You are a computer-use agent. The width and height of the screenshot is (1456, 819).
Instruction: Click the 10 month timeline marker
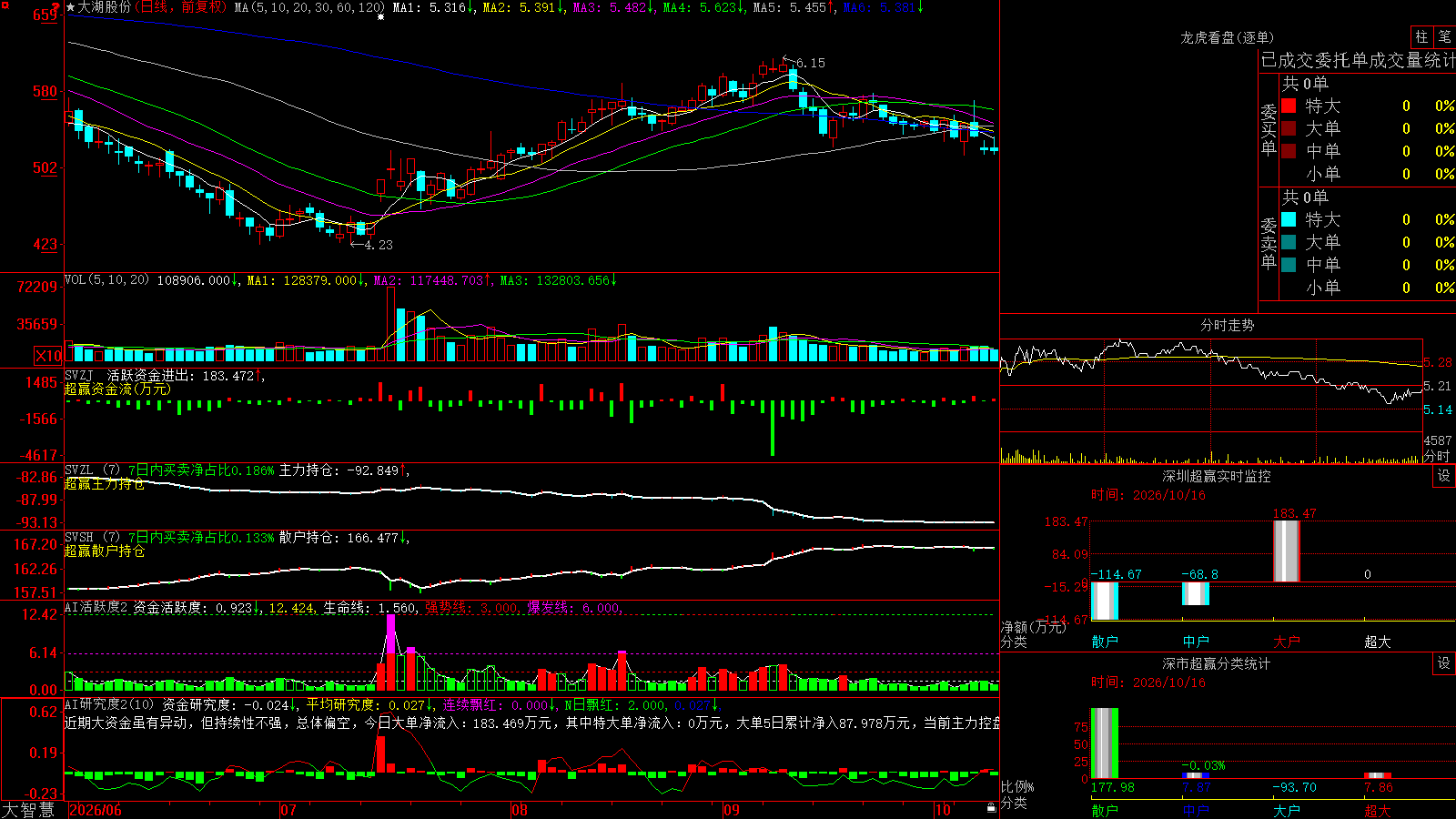tap(943, 810)
